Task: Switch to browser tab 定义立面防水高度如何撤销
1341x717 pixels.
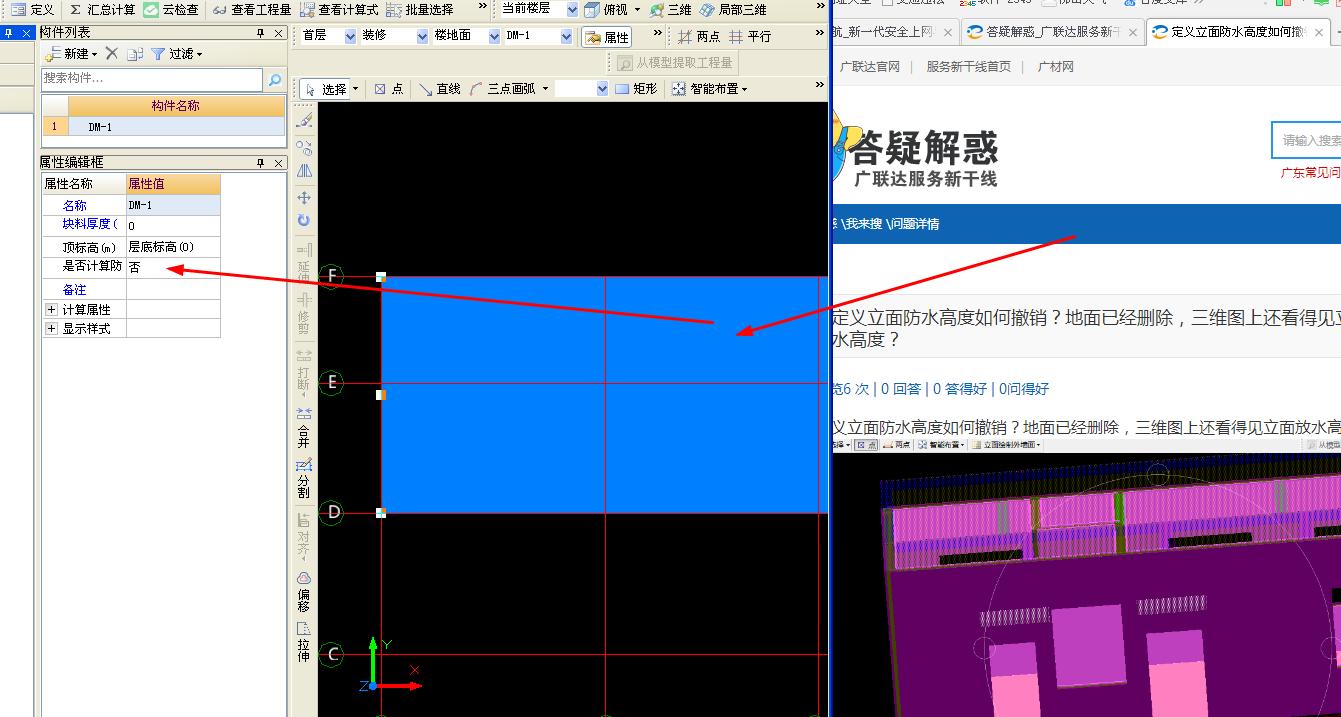Action: [1236, 32]
